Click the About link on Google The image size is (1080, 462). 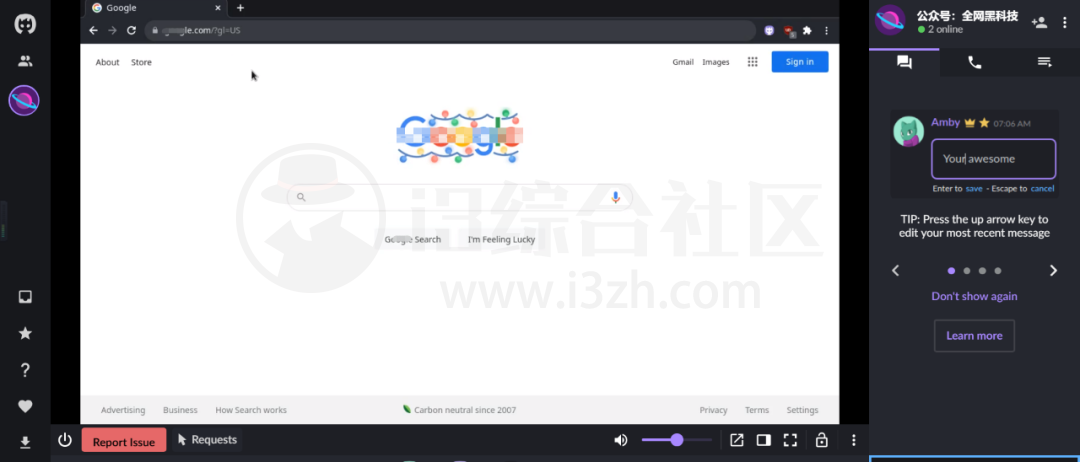click(x=107, y=62)
